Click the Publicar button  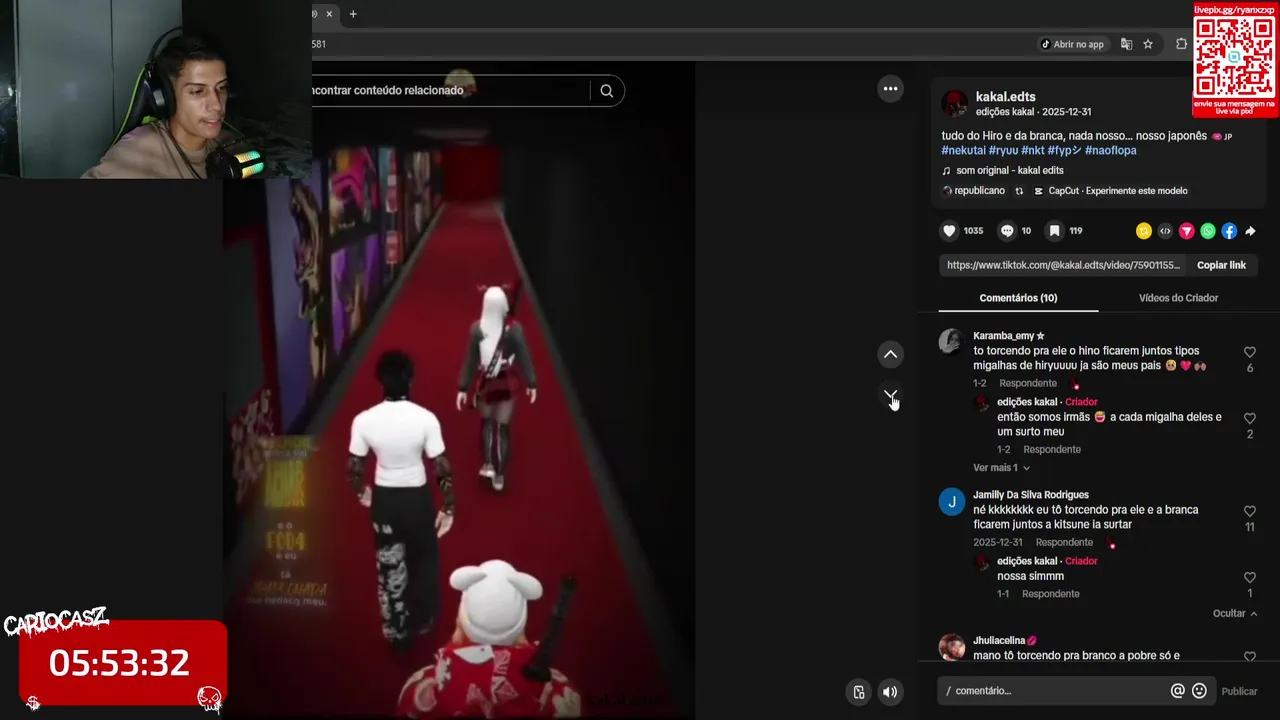click(x=1239, y=691)
